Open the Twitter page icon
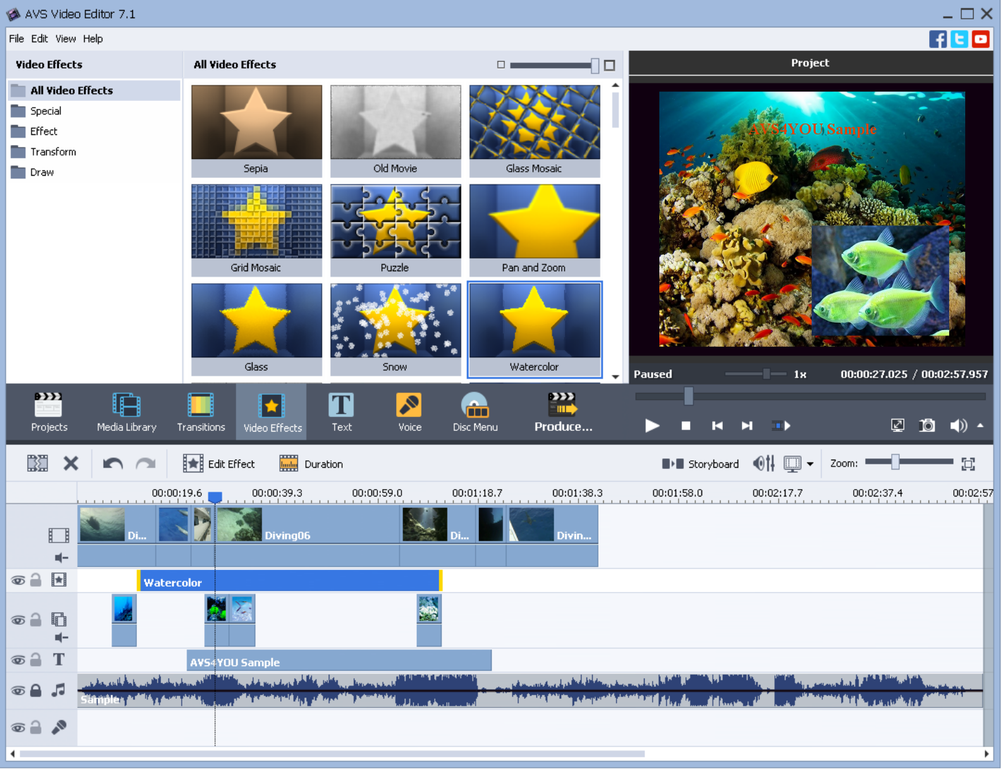The height and width of the screenshot is (769, 1002). 959,39
